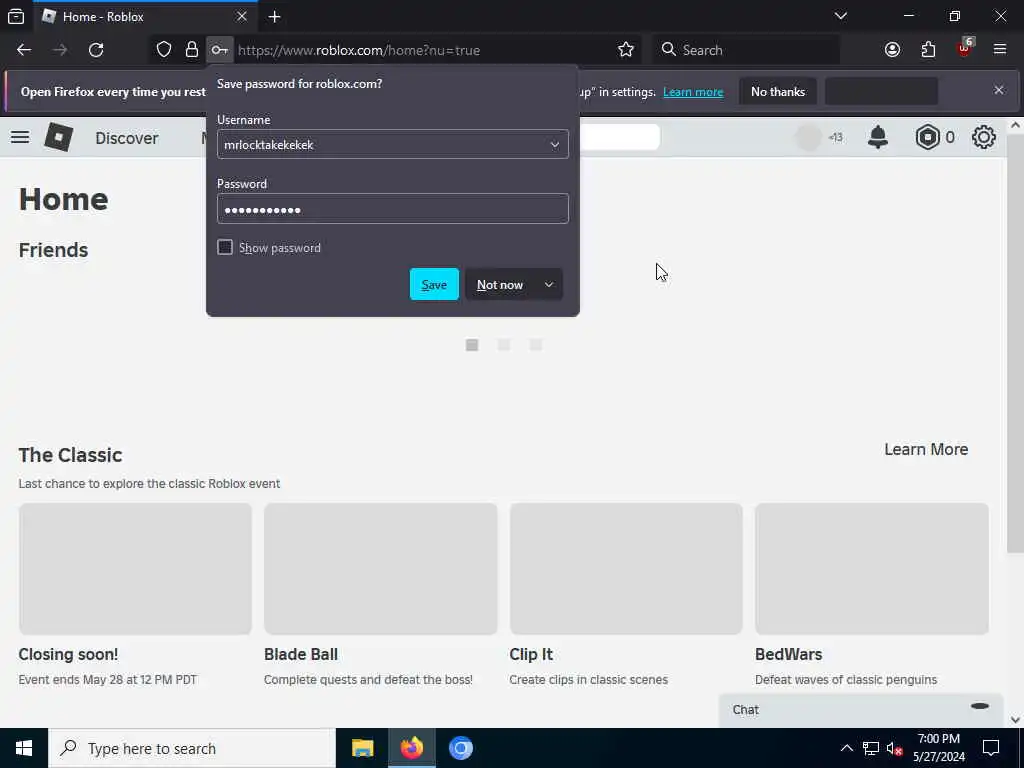
Task: Show hidden system tray icons
Action: (x=846, y=748)
